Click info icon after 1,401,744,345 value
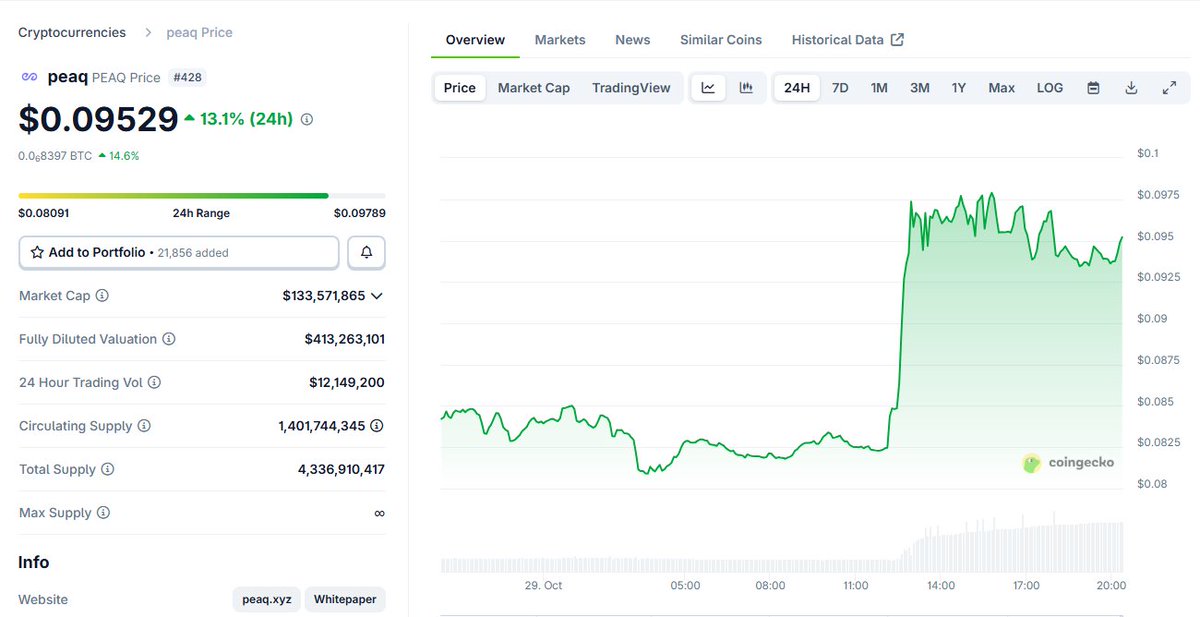The image size is (1200, 617). [377, 426]
